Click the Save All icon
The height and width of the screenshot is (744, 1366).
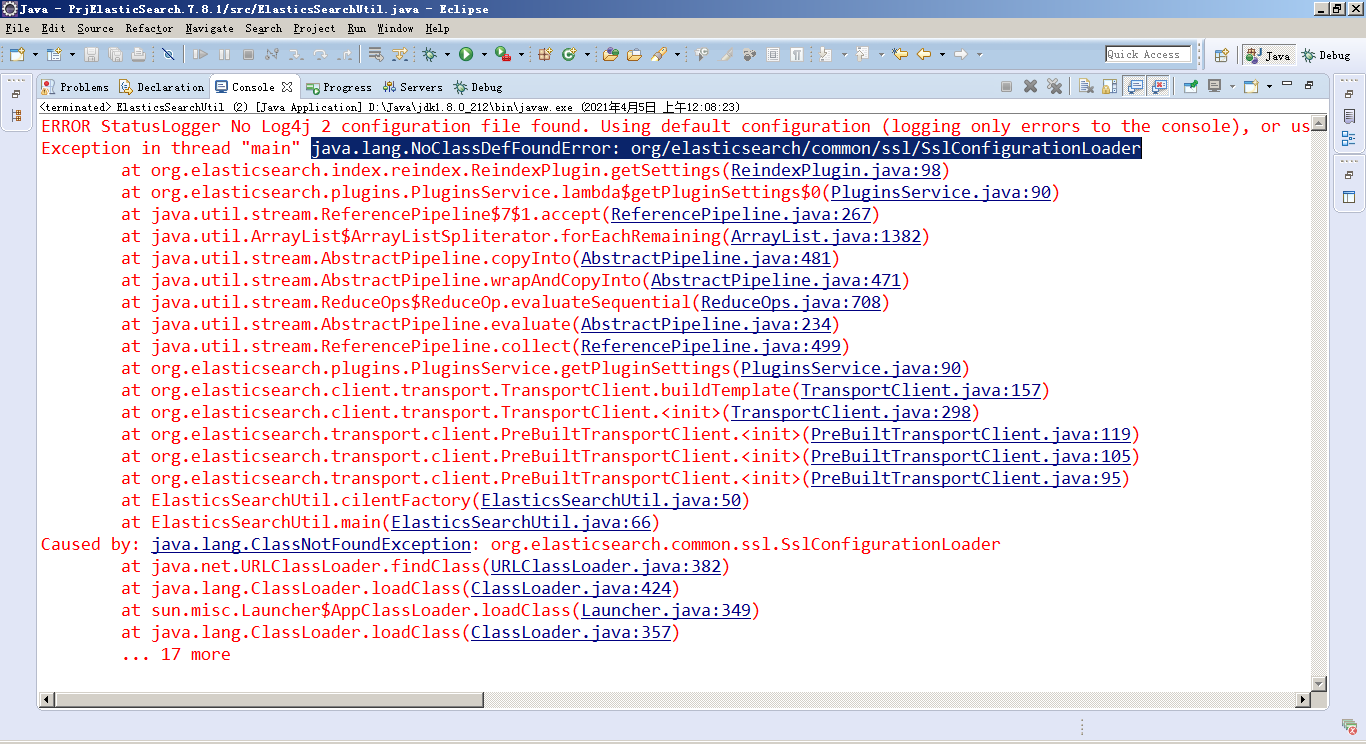pyautogui.click(x=115, y=54)
